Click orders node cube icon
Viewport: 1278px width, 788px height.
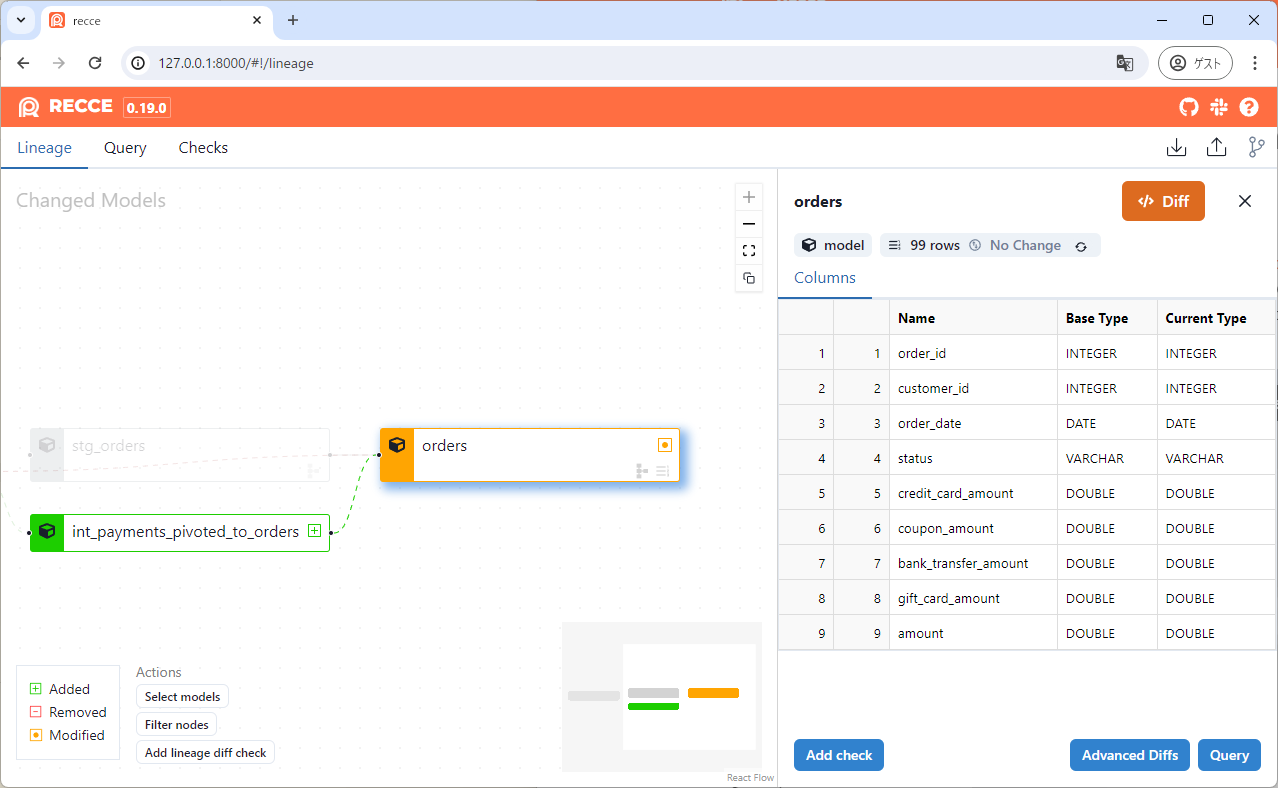[x=397, y=445]
